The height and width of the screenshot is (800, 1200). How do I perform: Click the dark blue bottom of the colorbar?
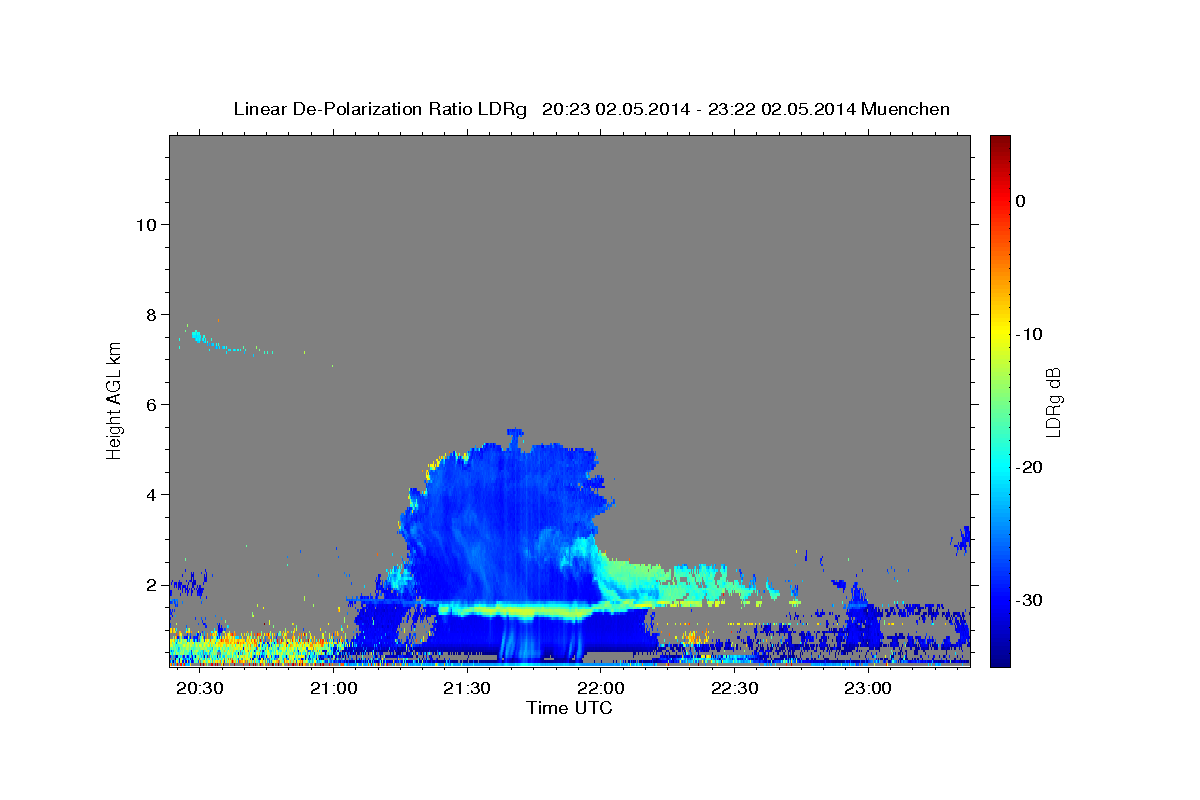pos(1000,655)
